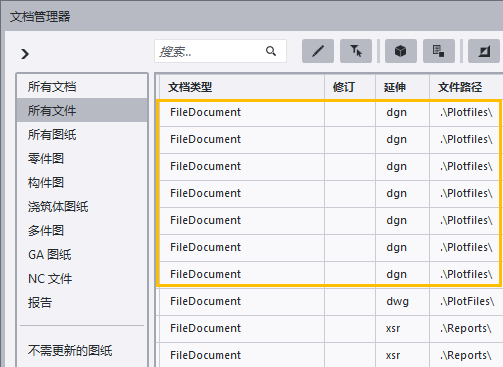Select the 报告 category
This screenshot has height=367, width=503.
(82, 302)
